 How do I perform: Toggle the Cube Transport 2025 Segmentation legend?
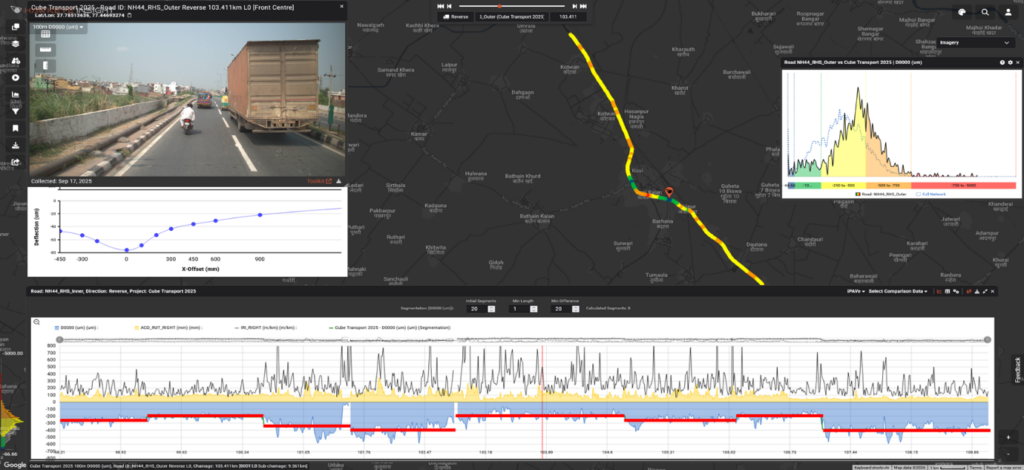point(391,327)
